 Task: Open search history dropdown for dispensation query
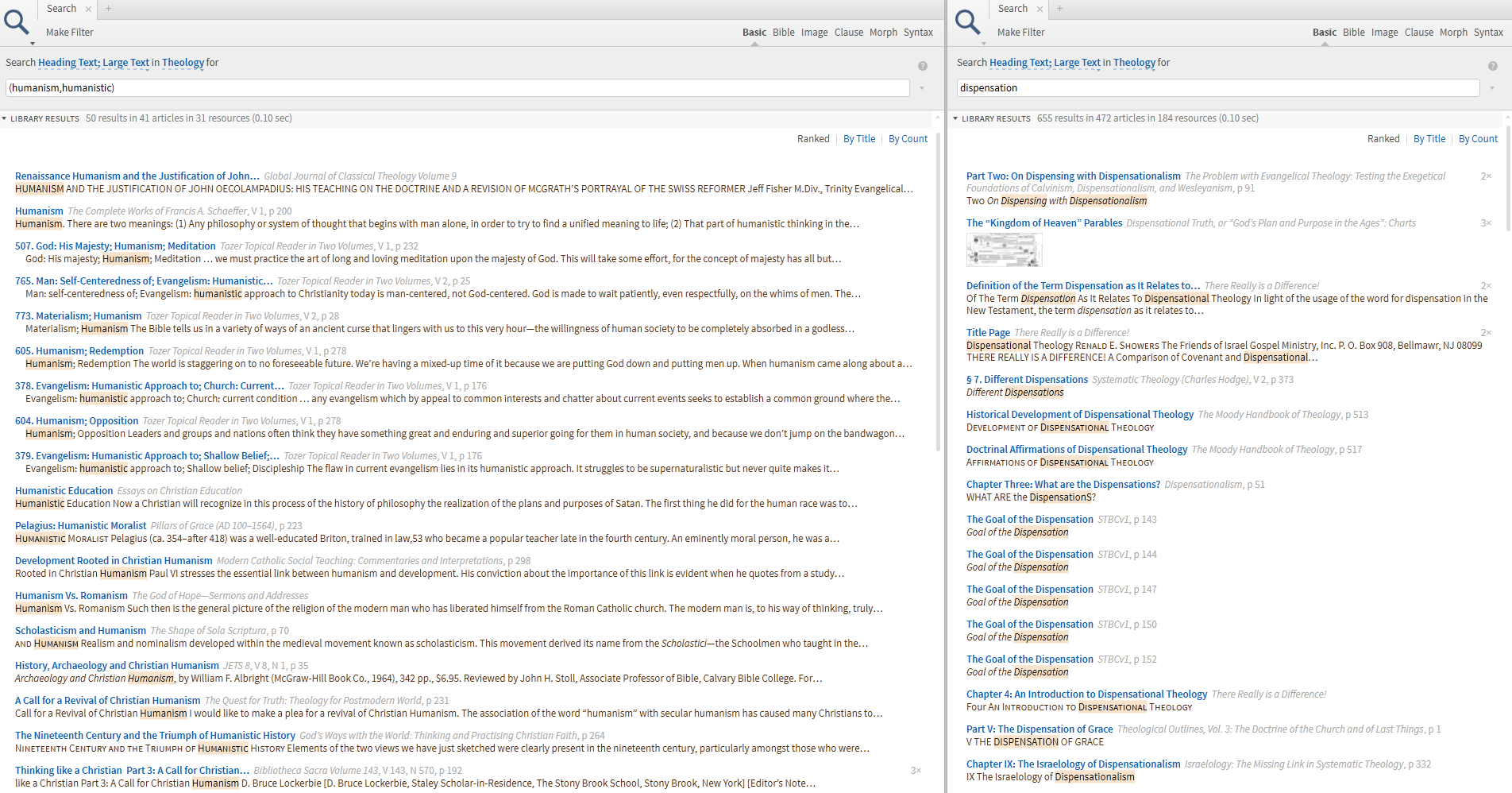coord(1492,88)
